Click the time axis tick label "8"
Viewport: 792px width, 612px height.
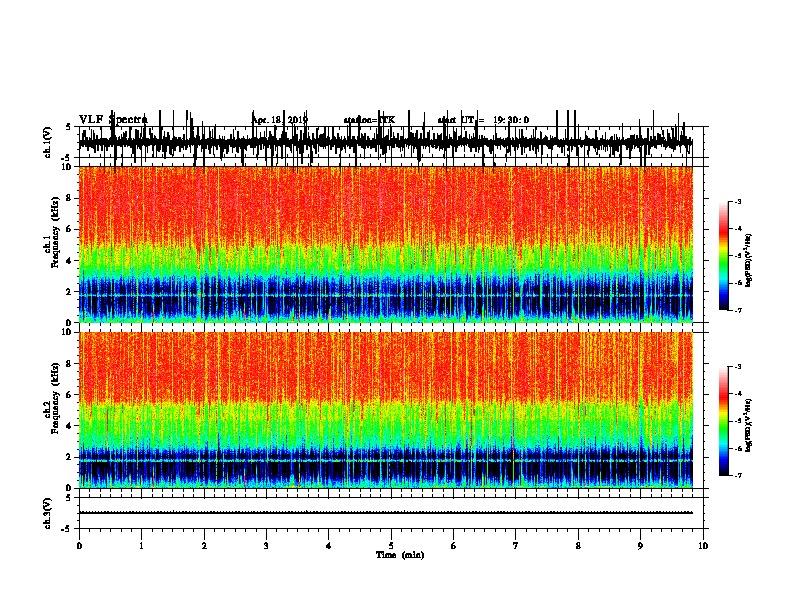[x=578, y=546]
